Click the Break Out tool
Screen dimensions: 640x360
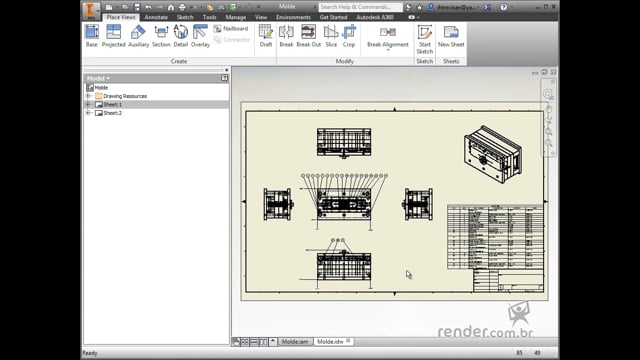[x=309, y=36]
